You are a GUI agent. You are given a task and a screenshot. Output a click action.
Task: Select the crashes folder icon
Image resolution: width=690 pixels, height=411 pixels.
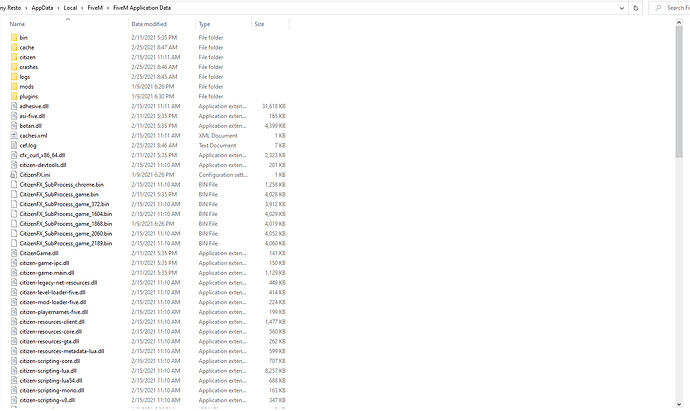click(x=14, y=67)
